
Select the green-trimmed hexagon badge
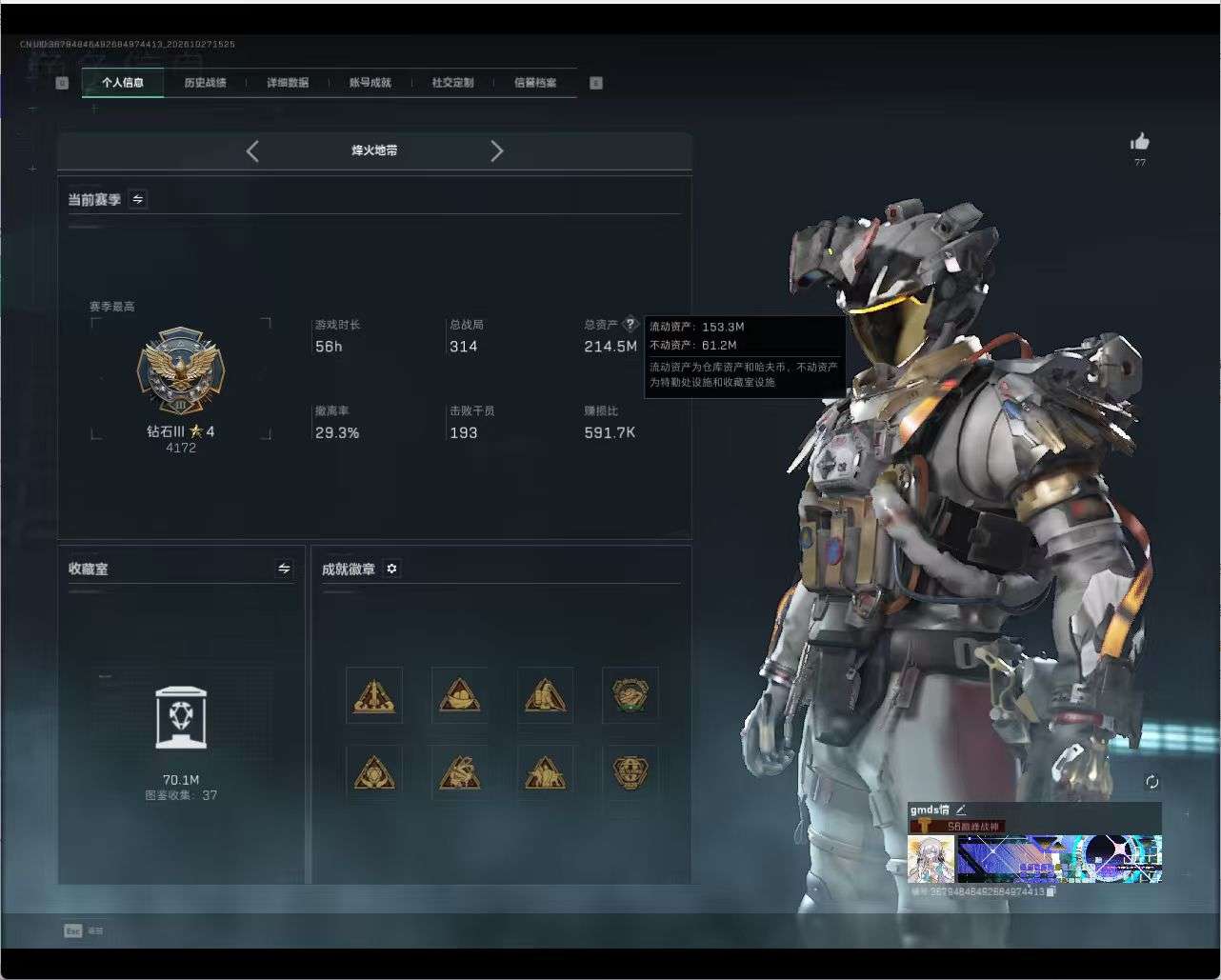click(x=631, y=695)
